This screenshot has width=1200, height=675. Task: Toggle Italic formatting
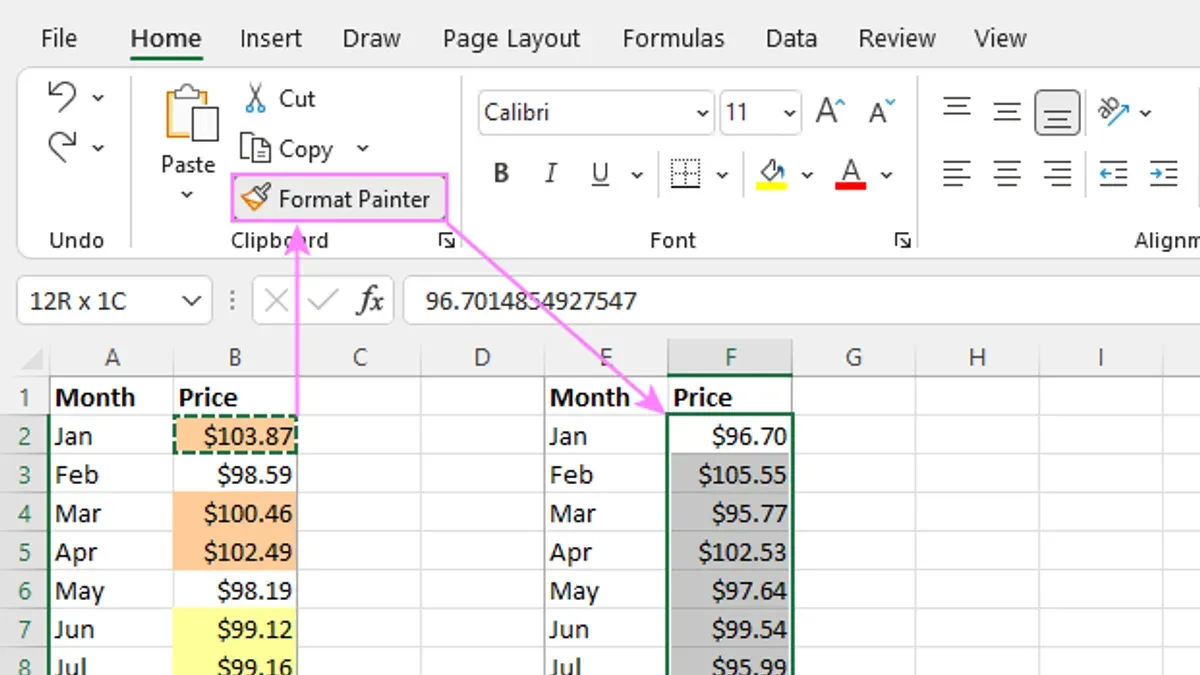pos(550,174)
